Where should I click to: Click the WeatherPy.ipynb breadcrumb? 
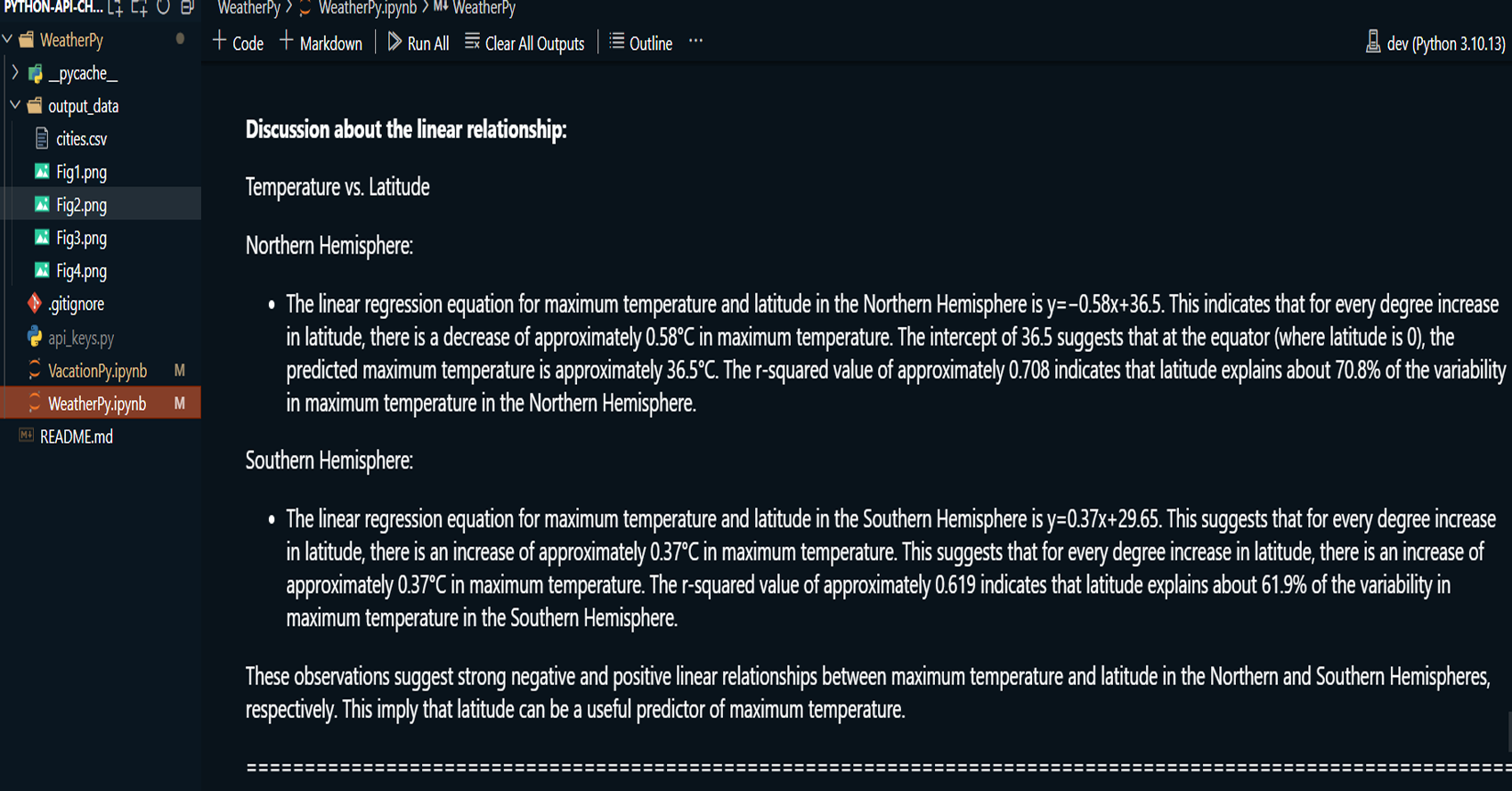[x=367, y=8]
